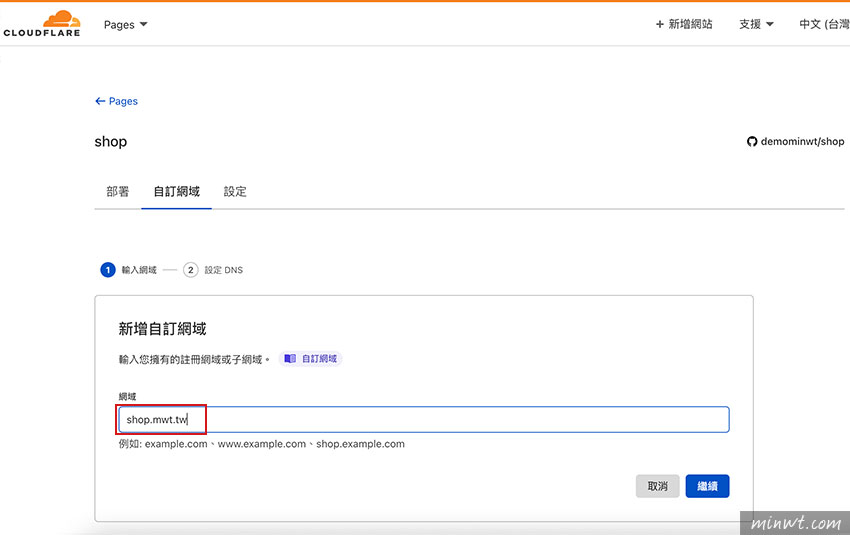Open the 中文 language selector

point(824,24)
